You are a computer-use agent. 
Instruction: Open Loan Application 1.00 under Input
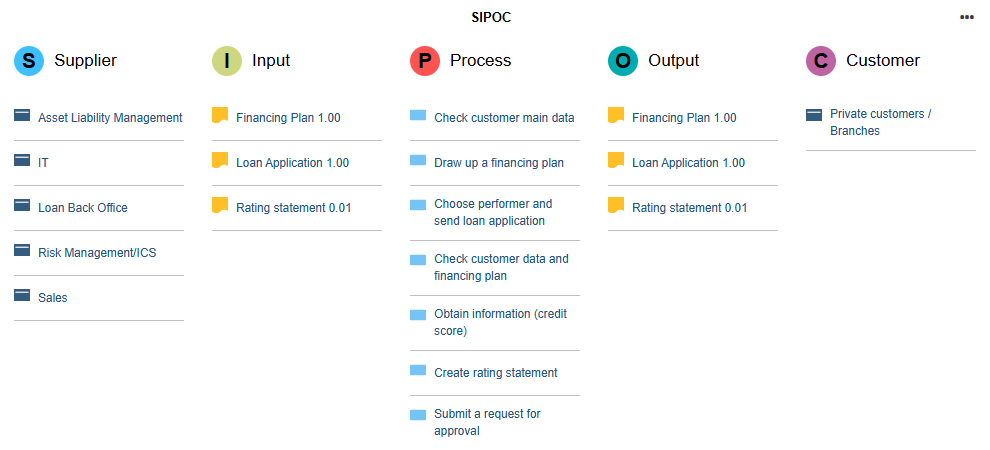(x=292, y=163)
